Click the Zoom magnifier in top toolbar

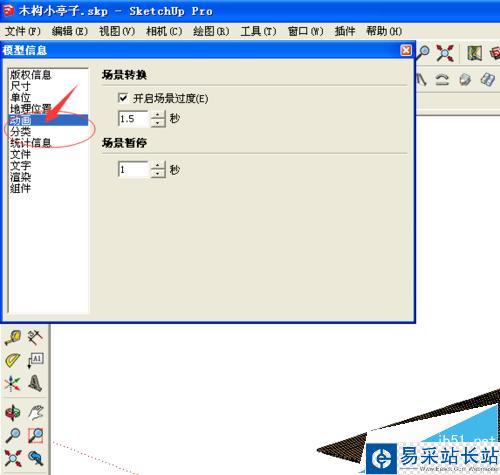click(423, 53)
